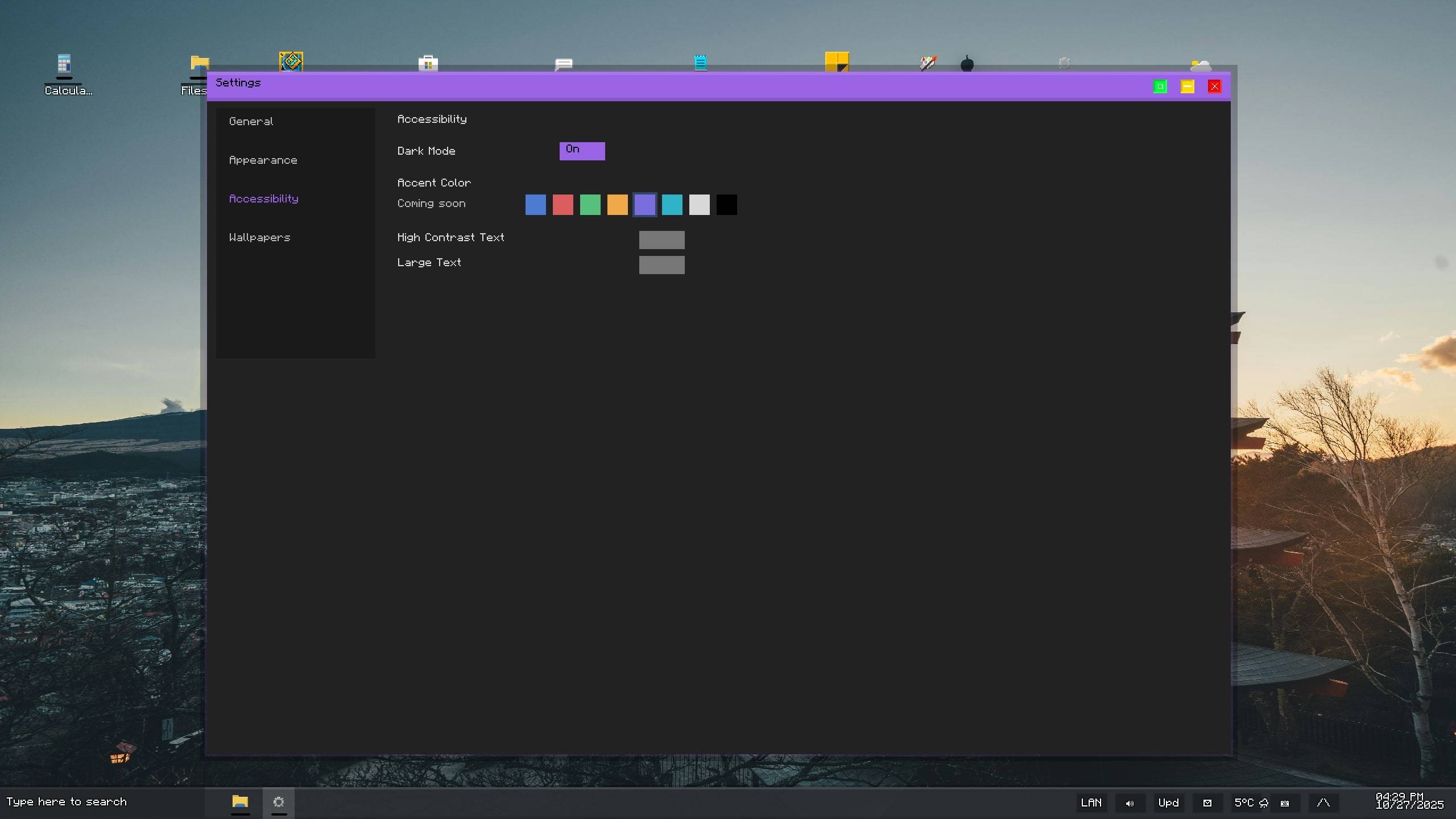Open the clock and date display
Image resolution: width=1456 pixels, height=819 pixels.
tap(1409, 801)
